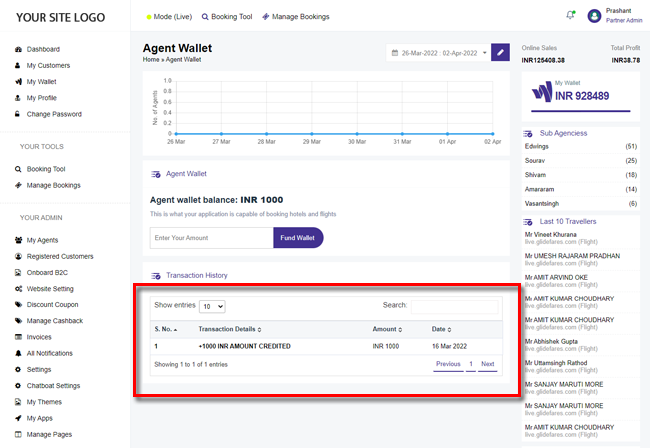Click the My Wallet sidebar icon

tap(18, 82)
